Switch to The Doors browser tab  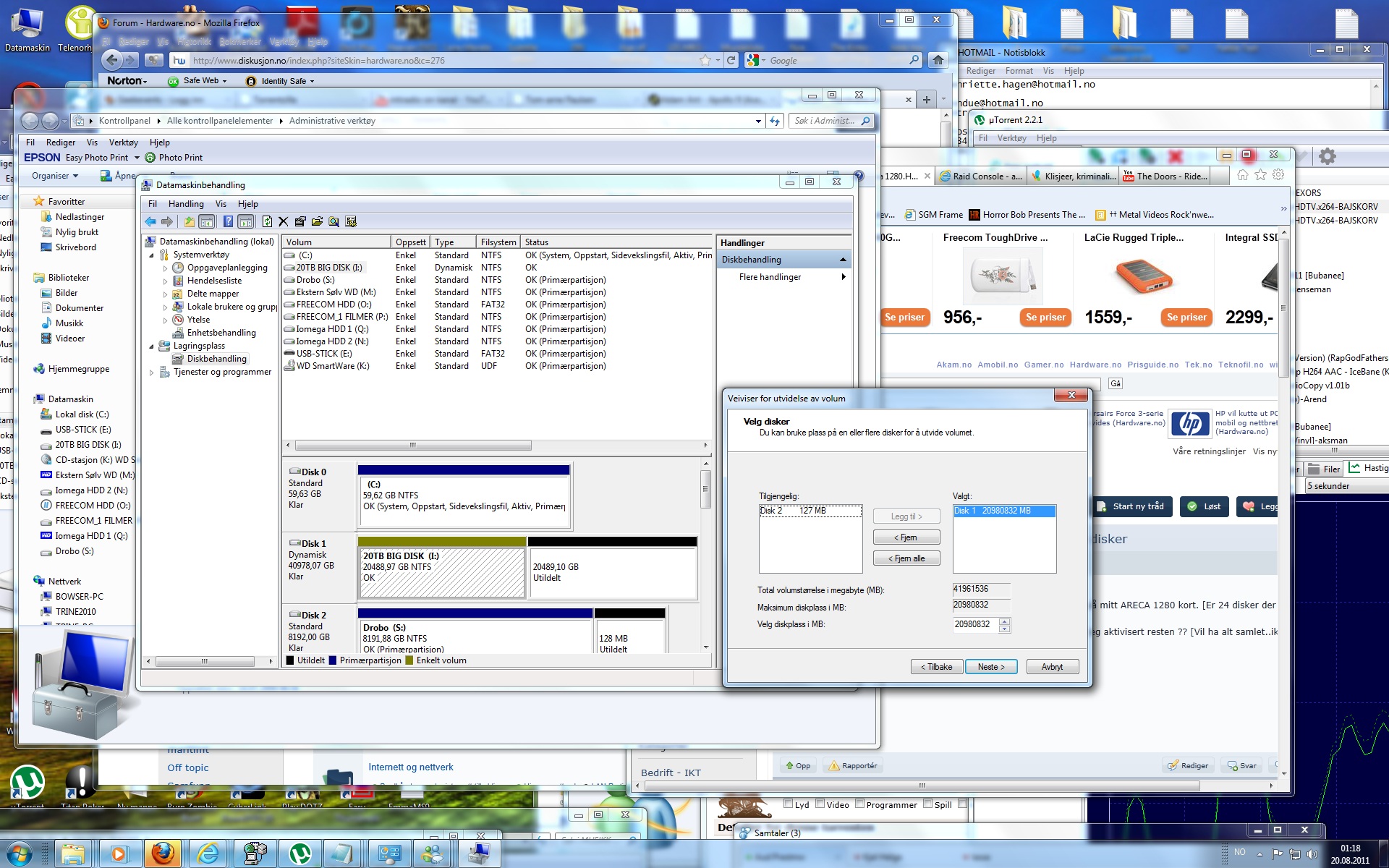tap(1164, 176)
